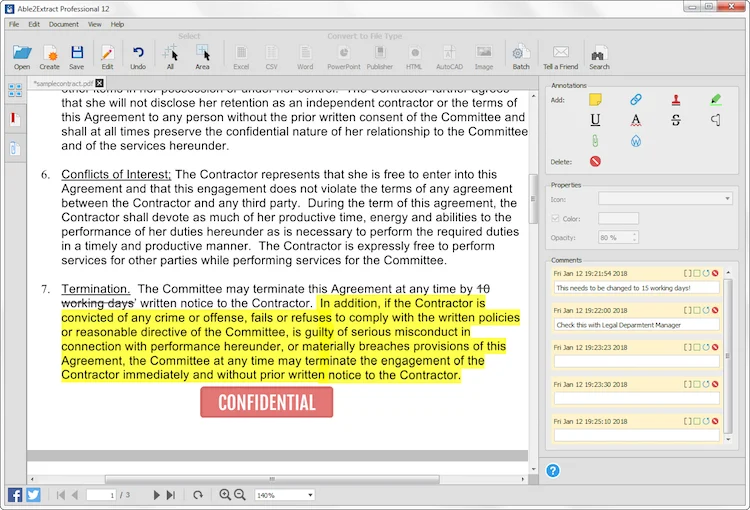
Task: Add a red stamp annotation
Action: click(x=676, y=100)
